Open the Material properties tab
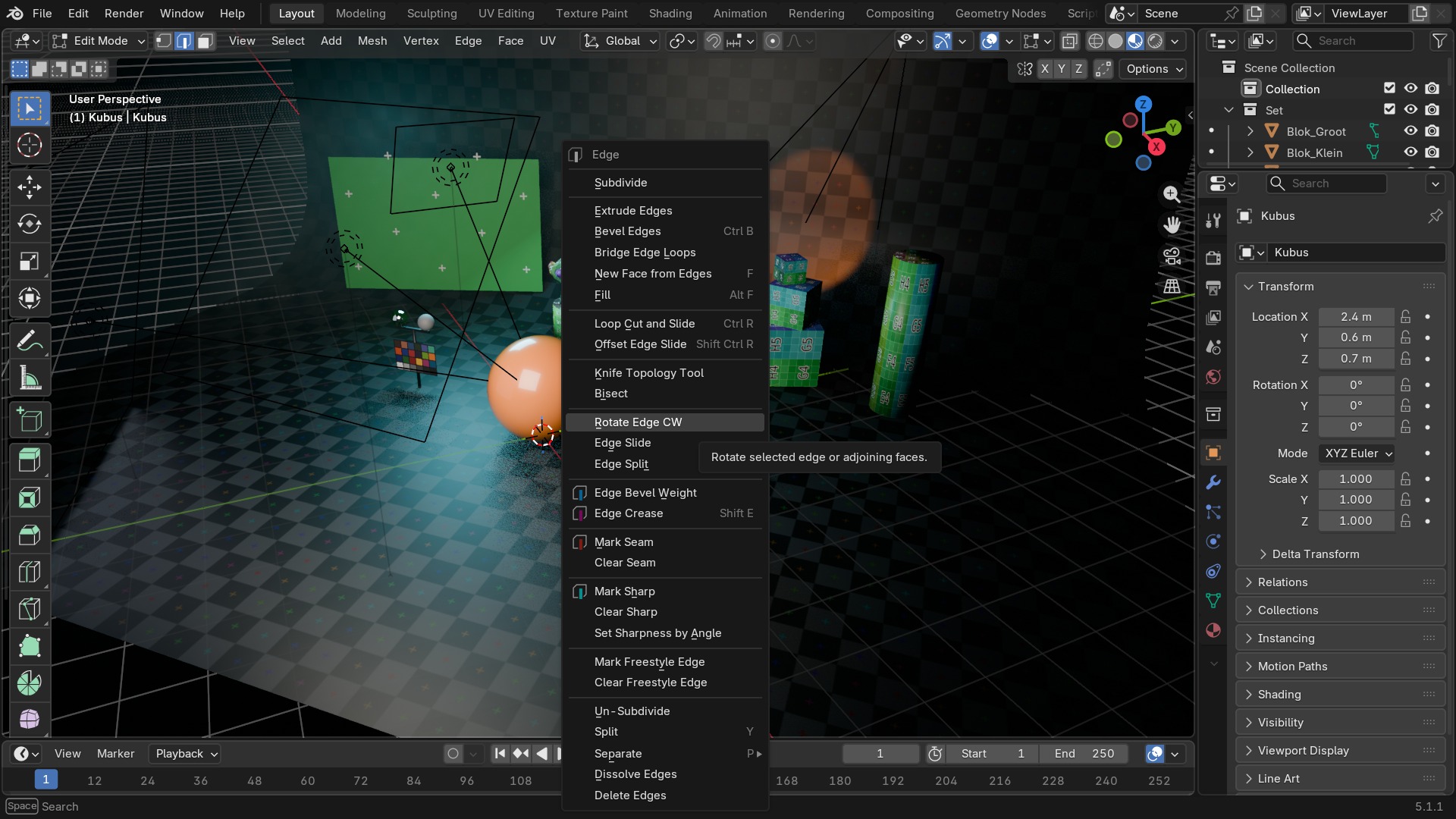Viewport: 1456px width, 819px height. (1213, 630)
